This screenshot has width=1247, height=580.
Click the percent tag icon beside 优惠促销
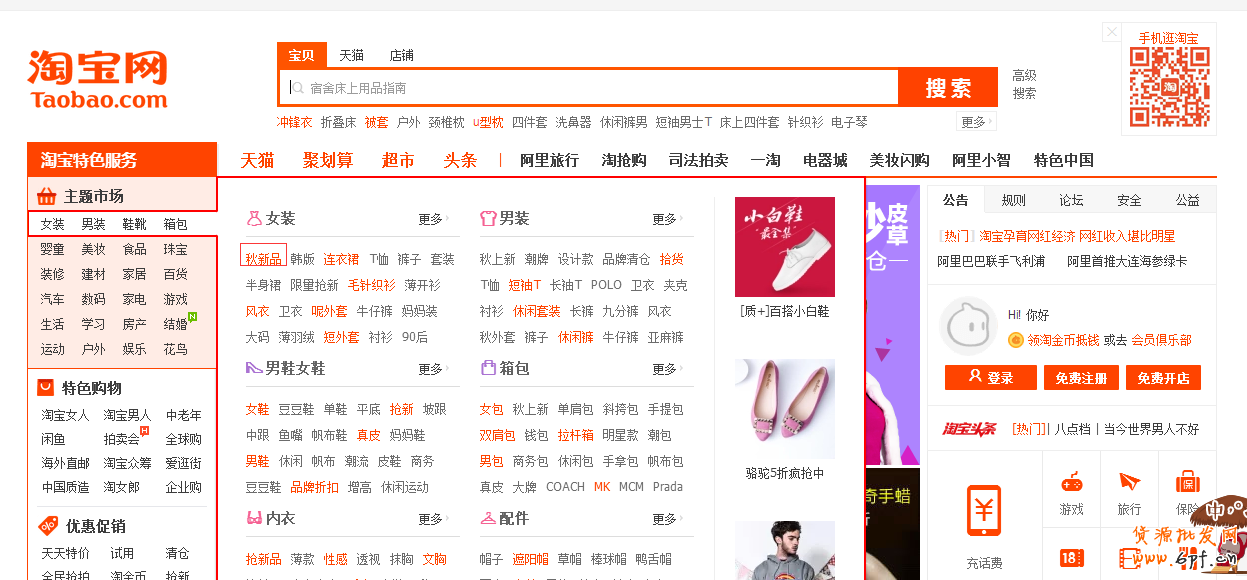[47, 525]
